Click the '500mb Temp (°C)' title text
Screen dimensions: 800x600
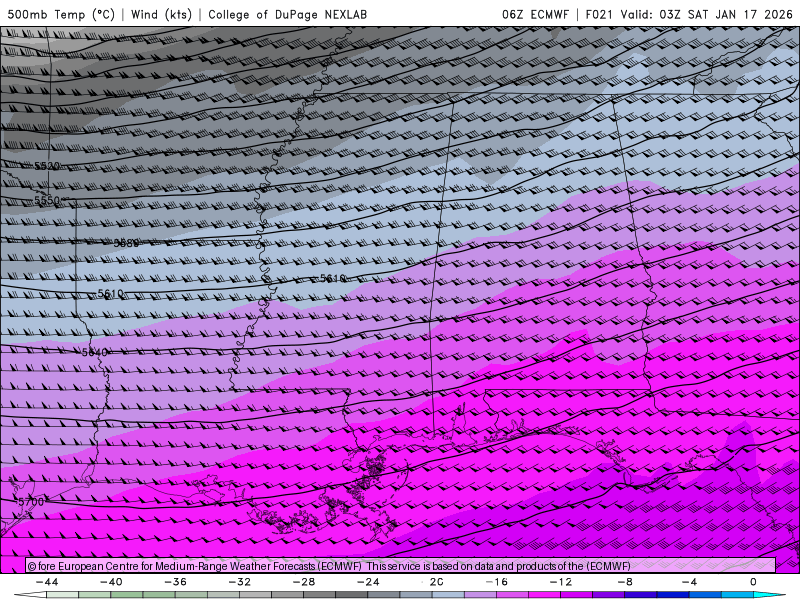(x=61, y=14)
